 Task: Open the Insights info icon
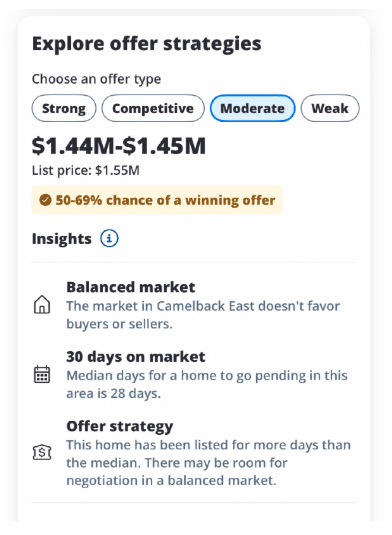pos(109,238)
